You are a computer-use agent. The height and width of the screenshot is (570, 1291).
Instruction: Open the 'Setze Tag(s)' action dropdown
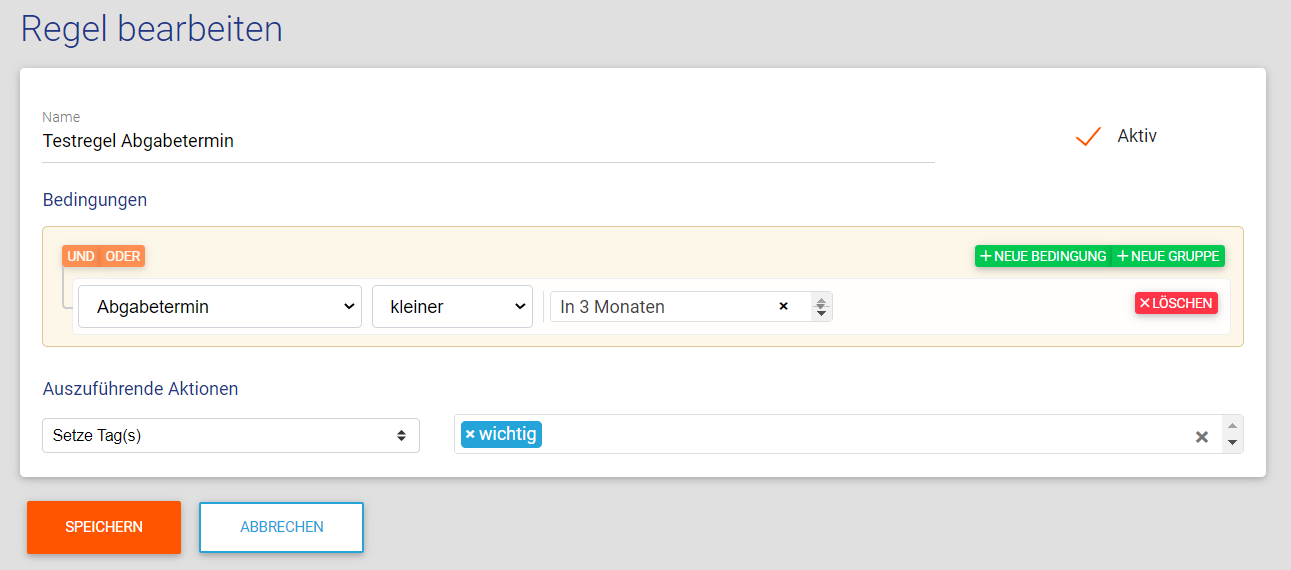230,435
